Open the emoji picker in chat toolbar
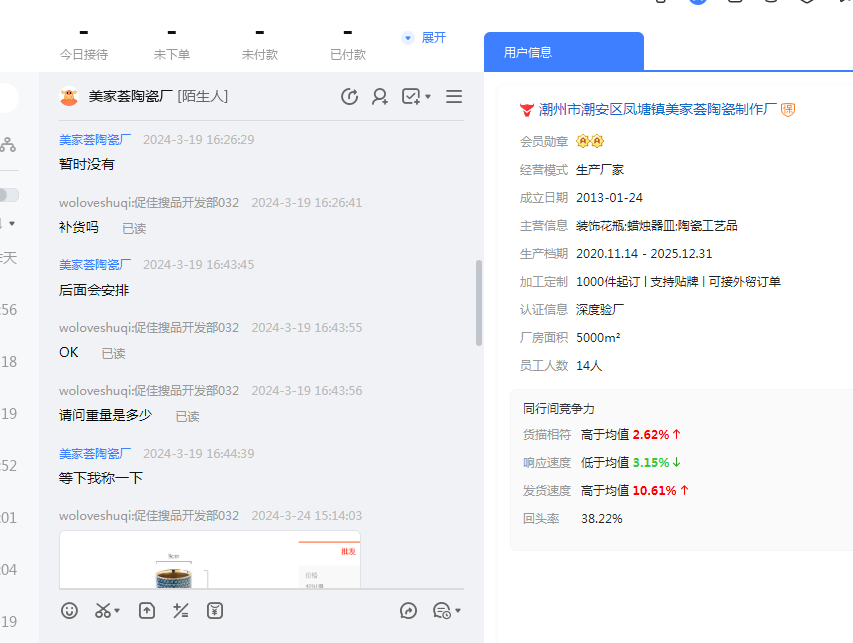 (69, 610)
